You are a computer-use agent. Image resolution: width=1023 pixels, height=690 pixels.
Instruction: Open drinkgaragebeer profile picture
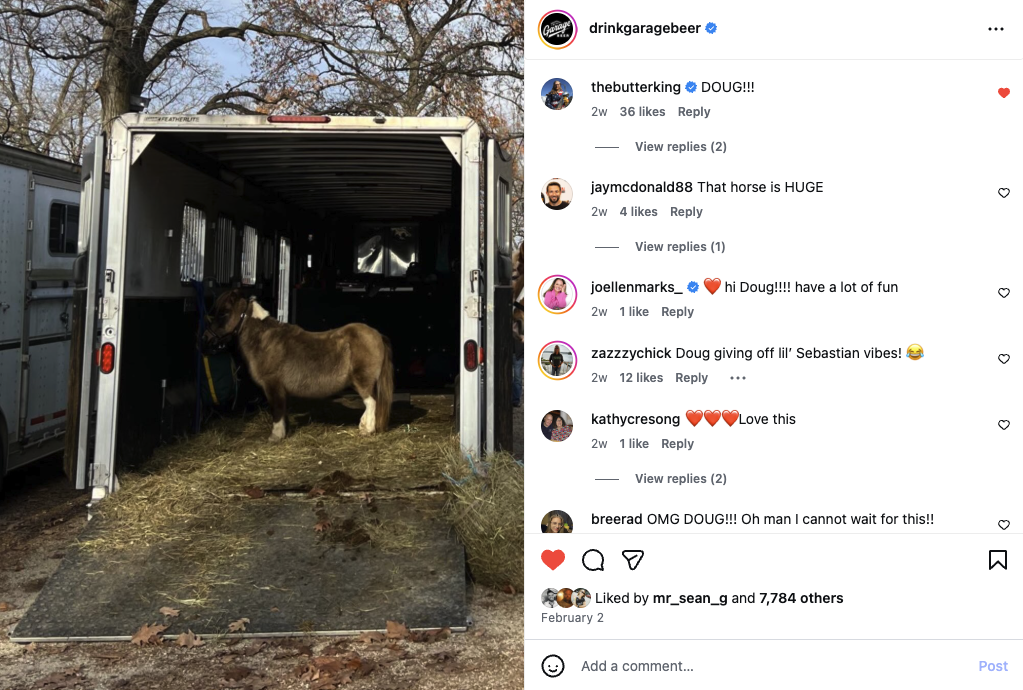coord(557,29)
